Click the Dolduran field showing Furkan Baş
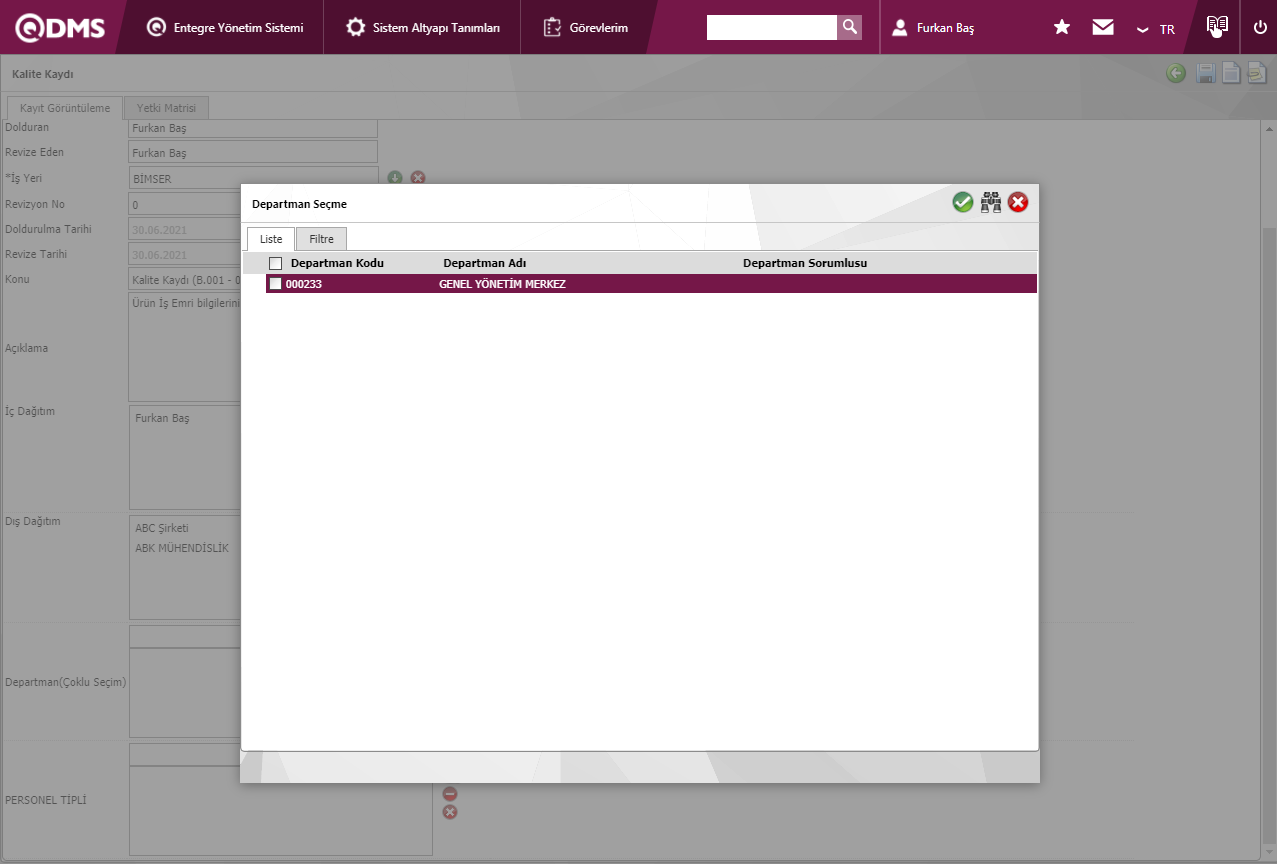 pyautogui.click(x=253, y=128)
